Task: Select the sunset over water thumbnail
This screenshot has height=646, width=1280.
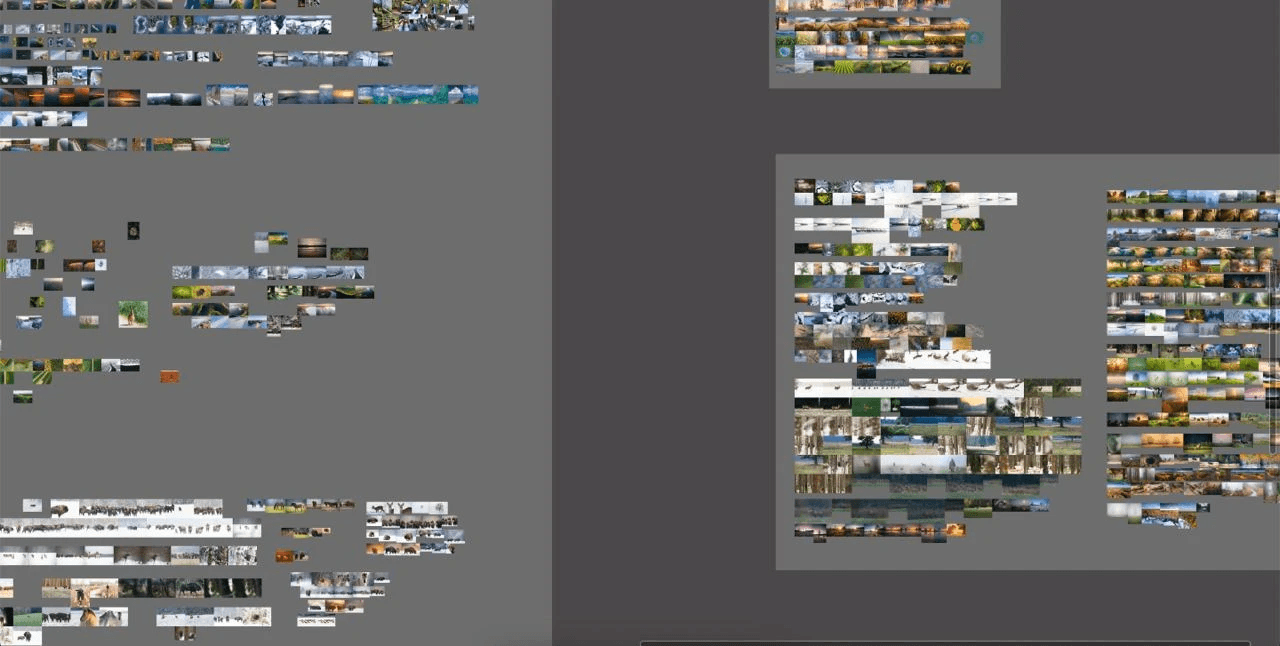Action: click(x=312, y=247)
